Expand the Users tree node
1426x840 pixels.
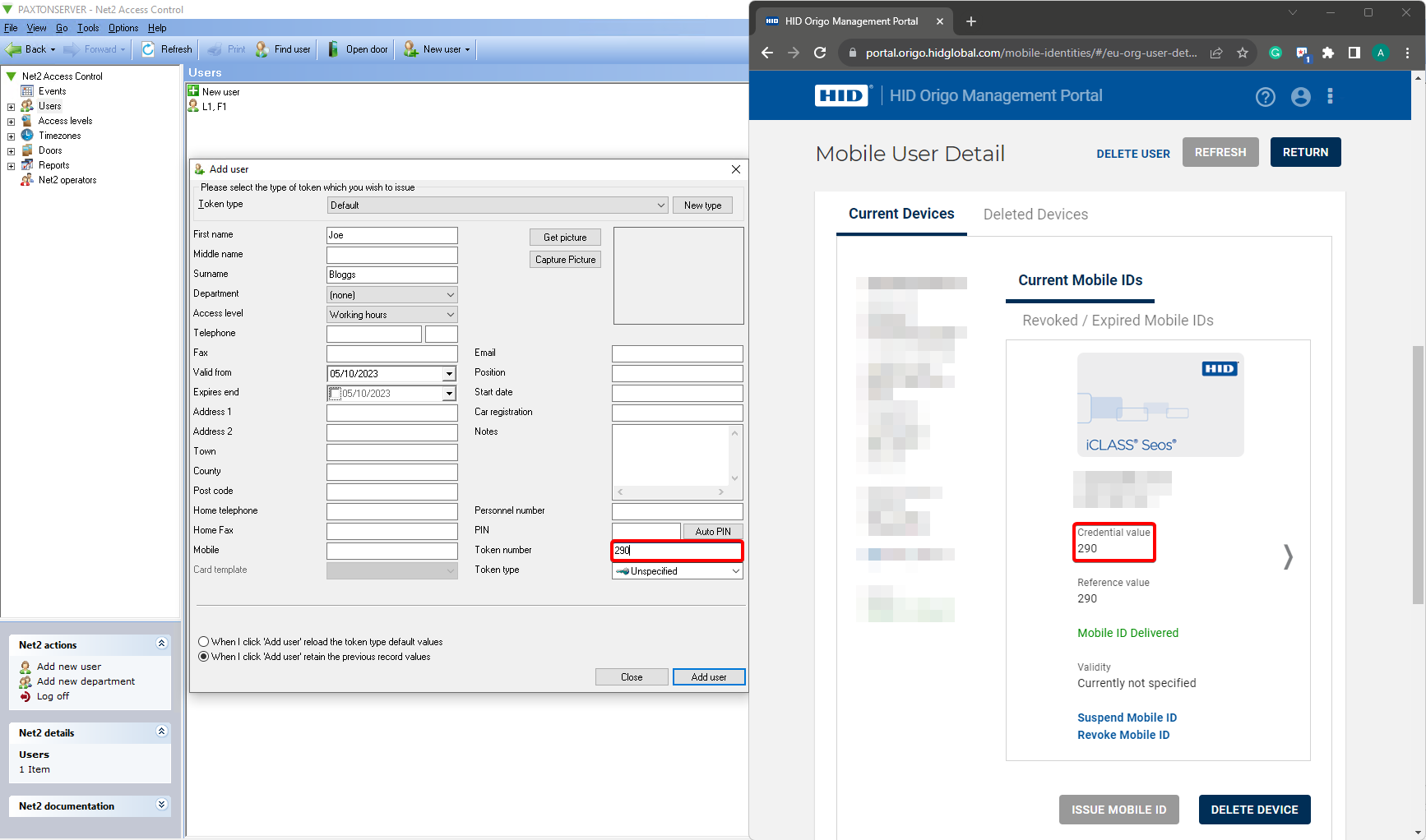(11, 107)
